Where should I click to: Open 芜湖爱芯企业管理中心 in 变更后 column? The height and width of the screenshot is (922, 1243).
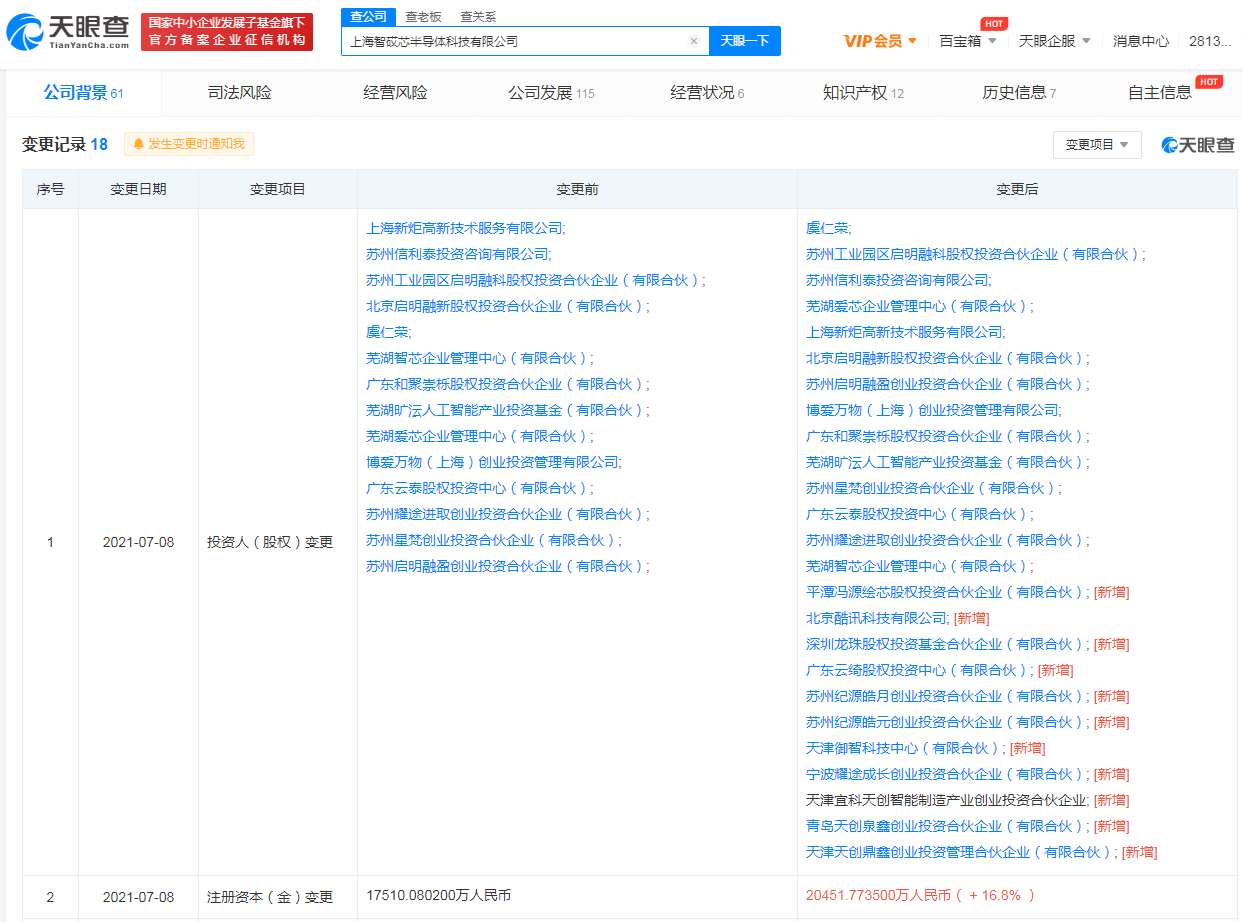919,306
